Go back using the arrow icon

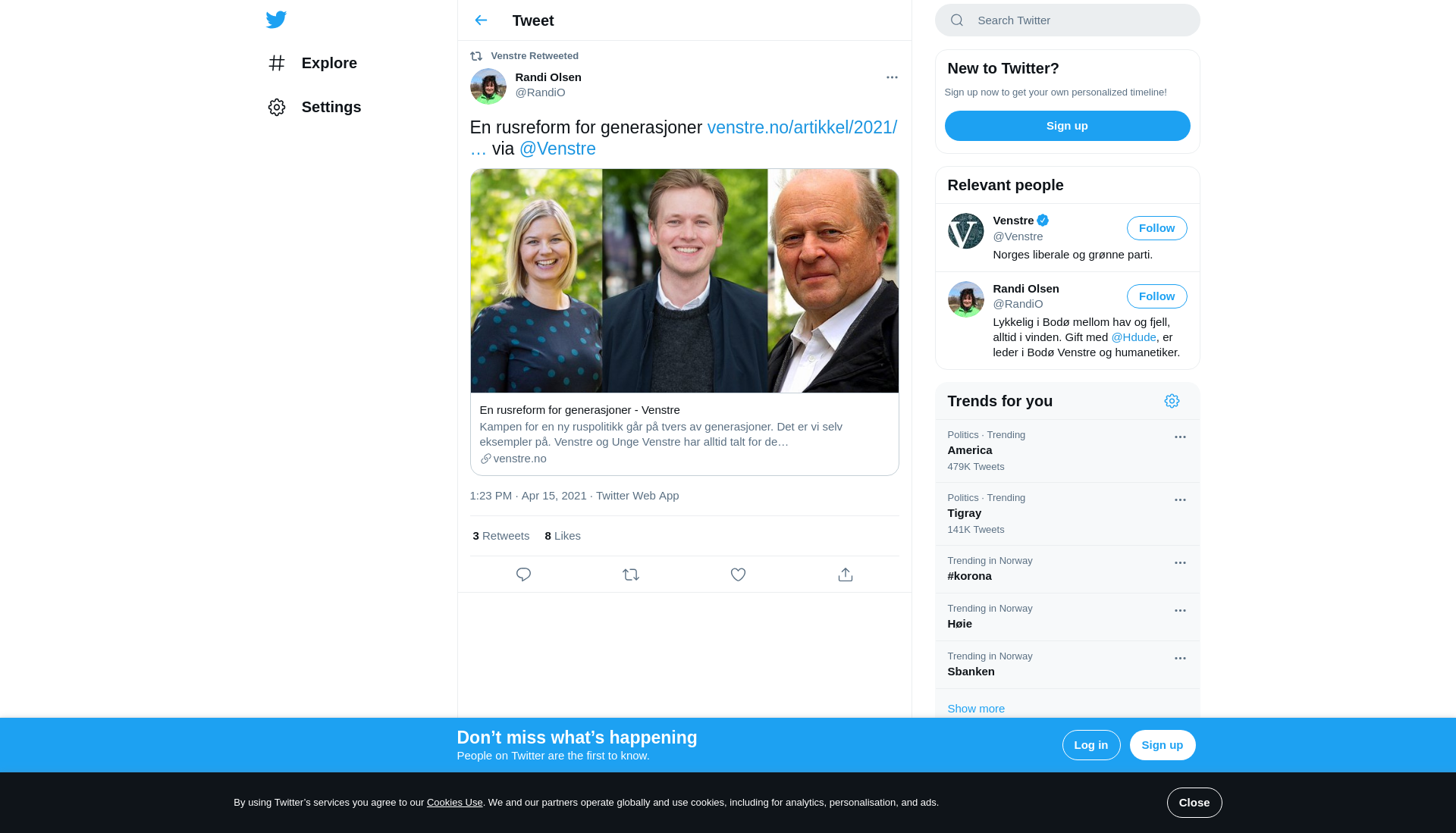tap(481, 20)
